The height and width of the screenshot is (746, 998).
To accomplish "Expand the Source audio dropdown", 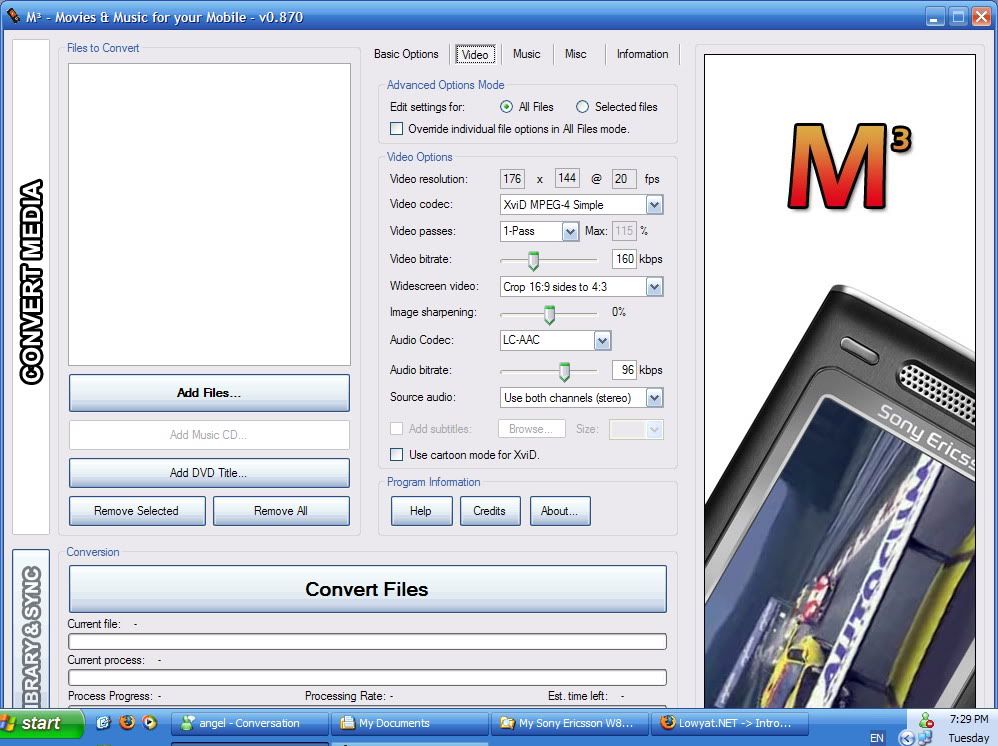I will (654, 398).
